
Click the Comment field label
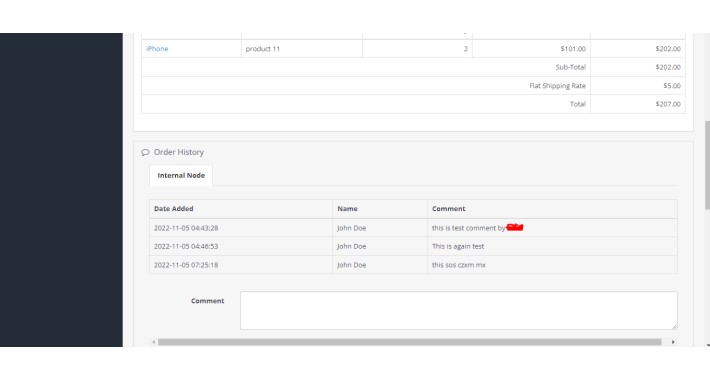(x=207, y=301)
